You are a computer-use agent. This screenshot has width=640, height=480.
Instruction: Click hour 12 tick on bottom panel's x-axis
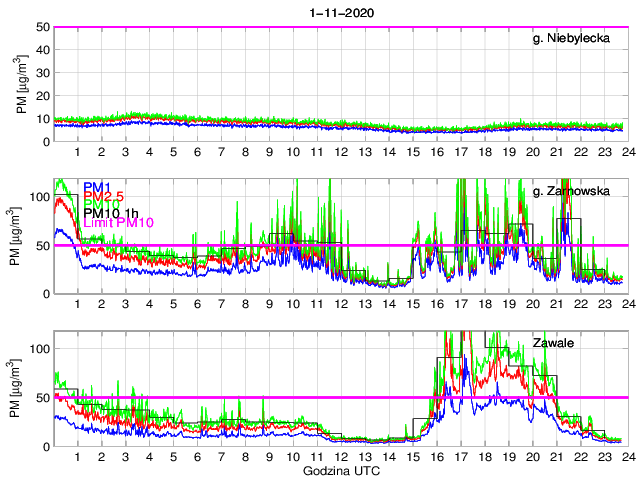340,456
